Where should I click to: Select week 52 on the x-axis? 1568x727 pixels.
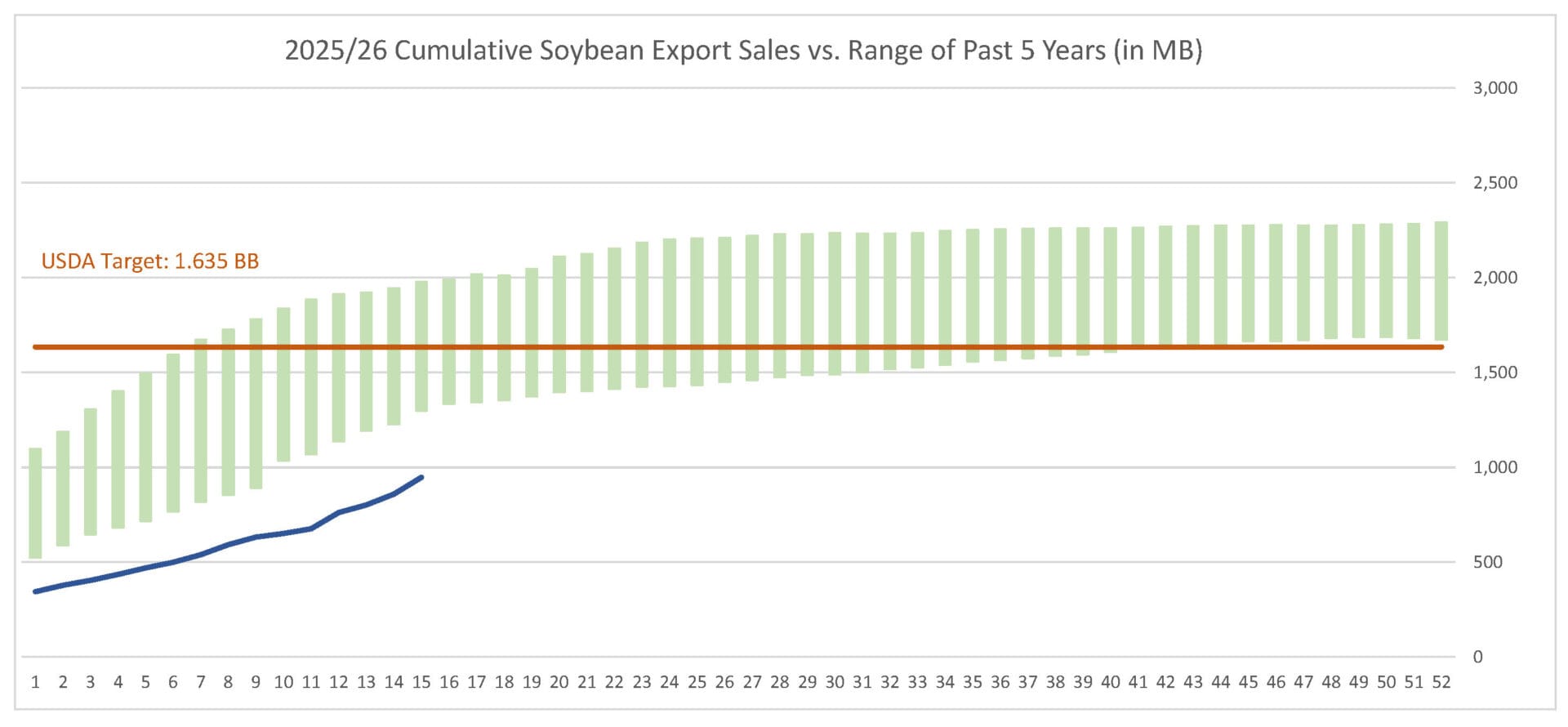click(x=1441, y=682)
